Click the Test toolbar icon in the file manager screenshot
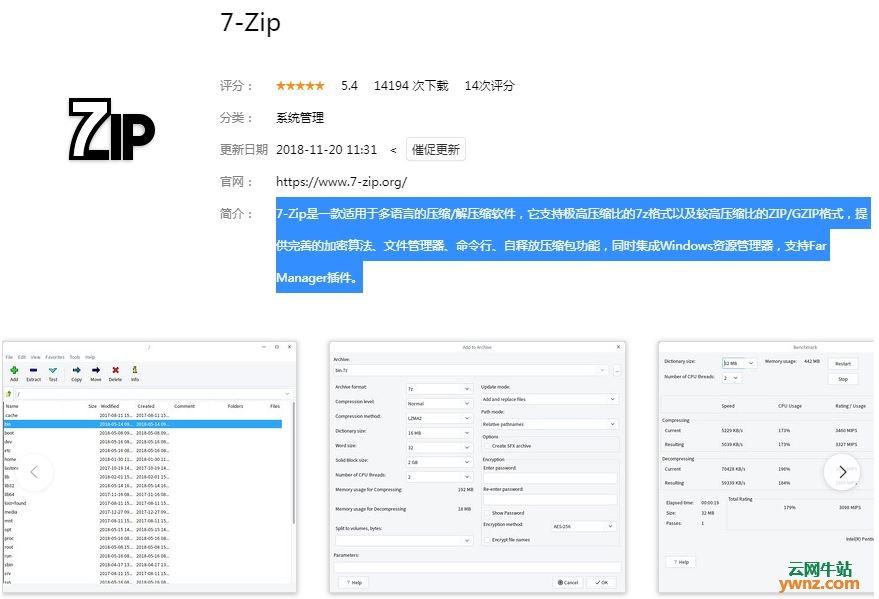 point(53,370)
